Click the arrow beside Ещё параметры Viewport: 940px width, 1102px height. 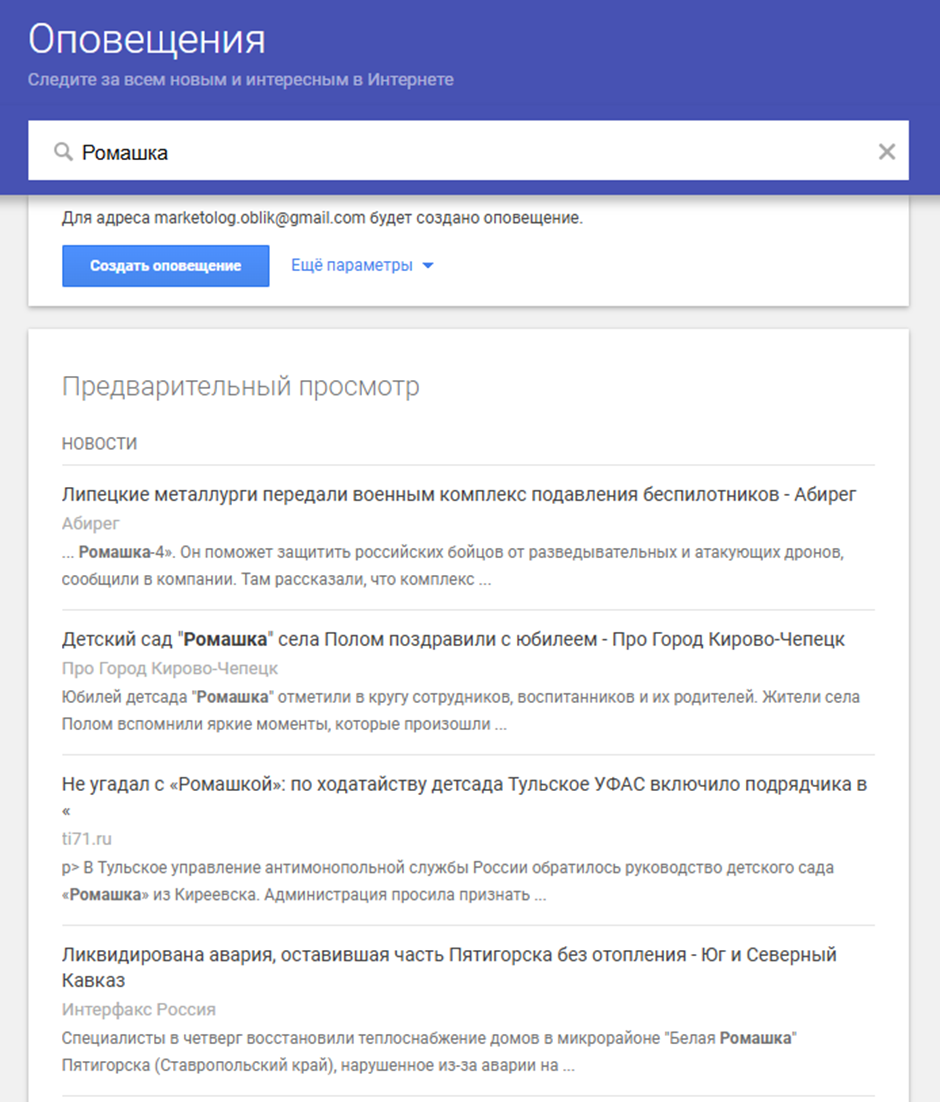coord(428,267)
